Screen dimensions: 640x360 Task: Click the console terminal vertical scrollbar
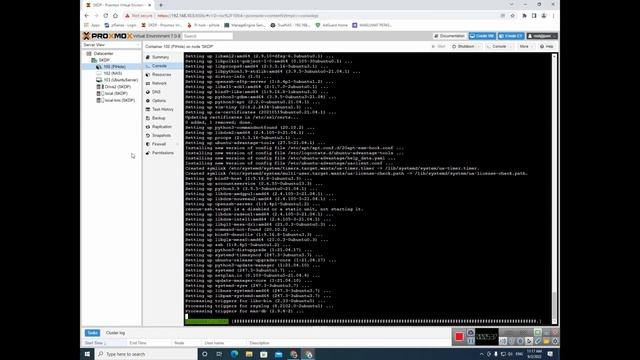click(x=554, y=189)
